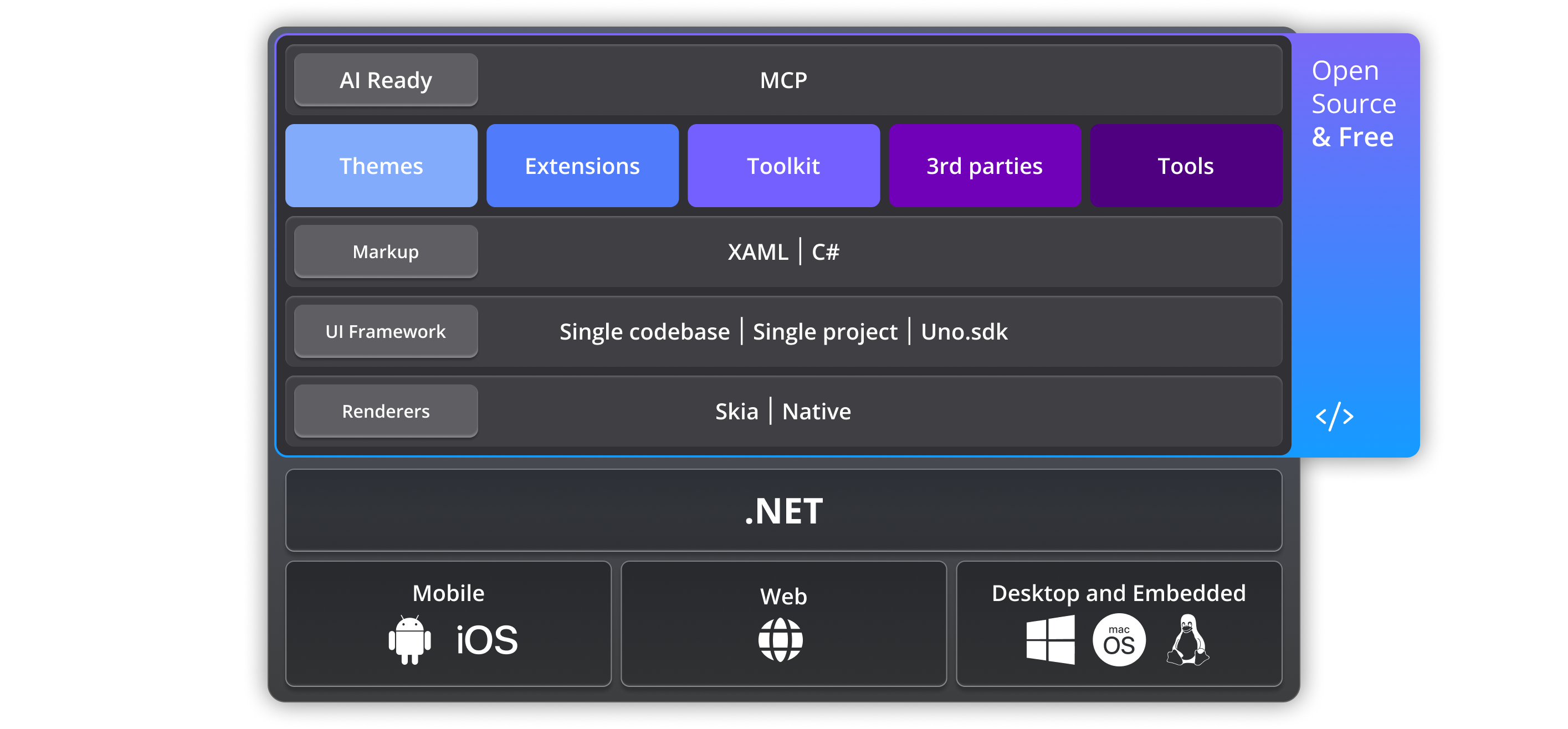This screenshot has height=729, width=1568.
Task: Toggle the Themes block
Action: 381,166
